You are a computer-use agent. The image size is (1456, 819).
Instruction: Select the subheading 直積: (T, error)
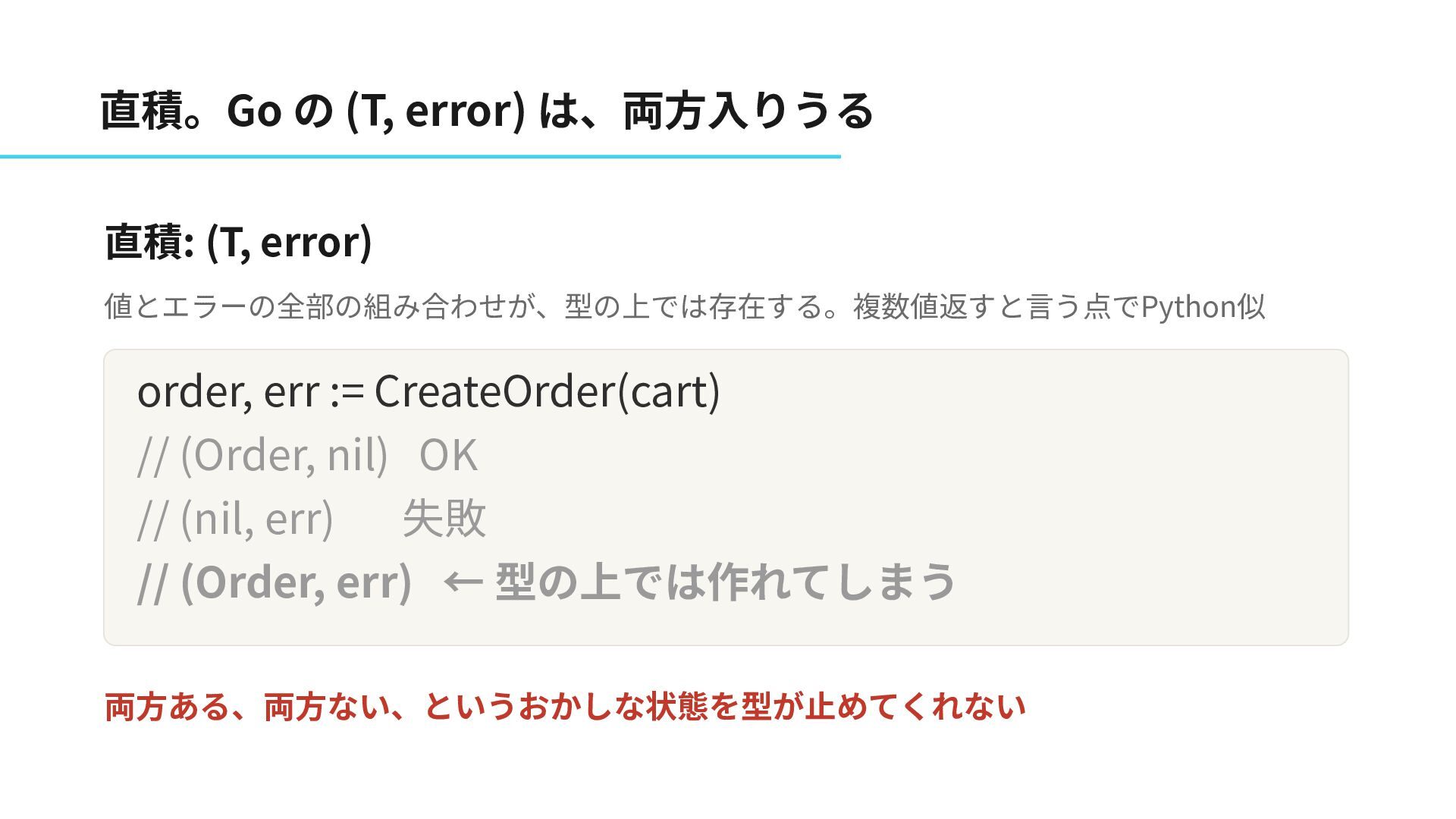tap(238, 242)
